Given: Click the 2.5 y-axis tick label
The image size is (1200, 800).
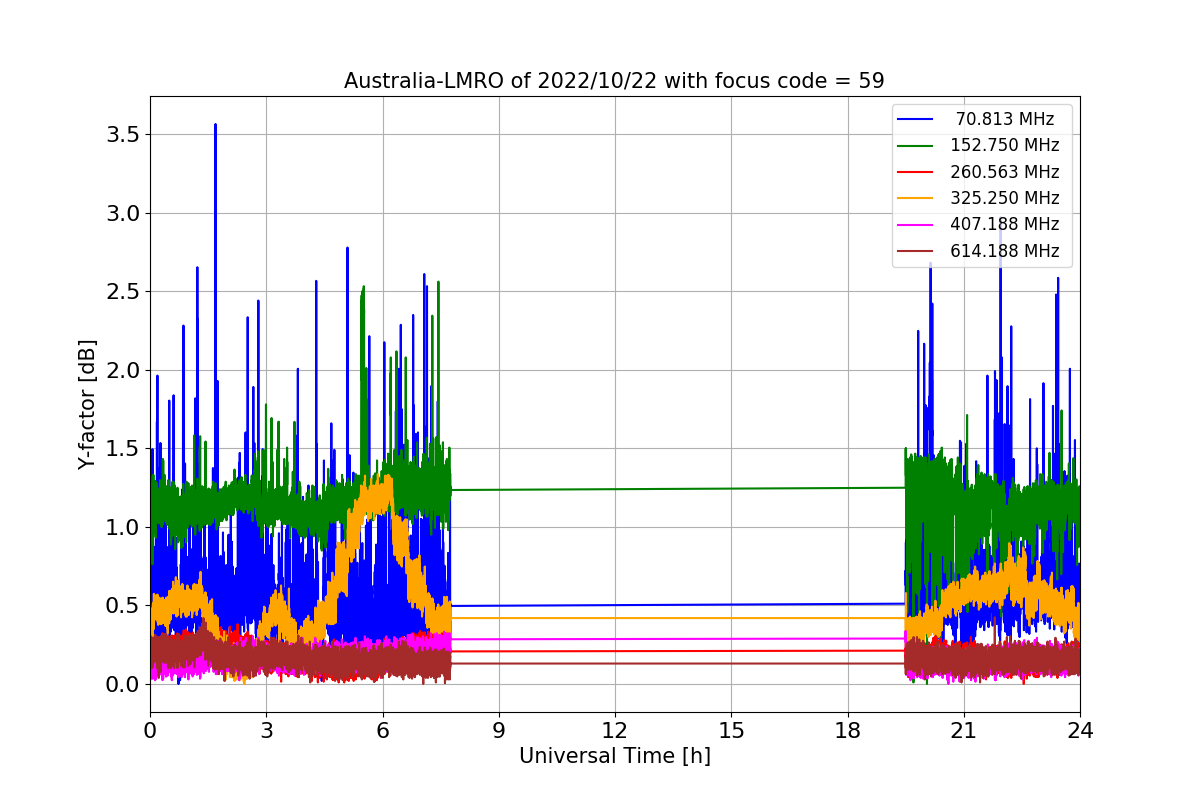Looking at the screenshot, I should point(122,292).
